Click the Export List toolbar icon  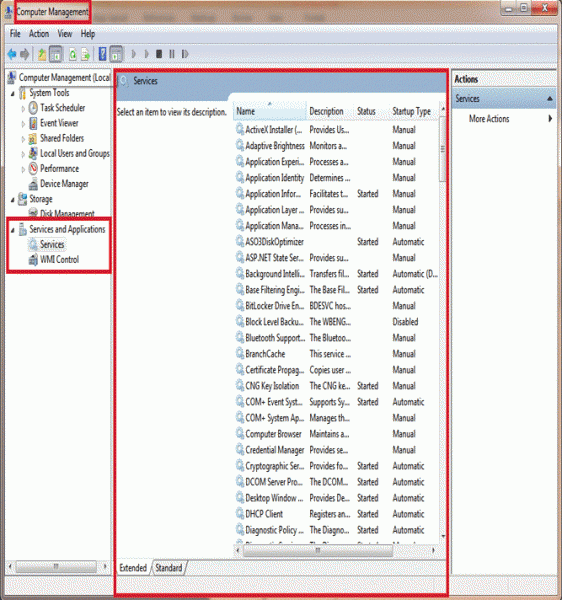pos(85,54)
